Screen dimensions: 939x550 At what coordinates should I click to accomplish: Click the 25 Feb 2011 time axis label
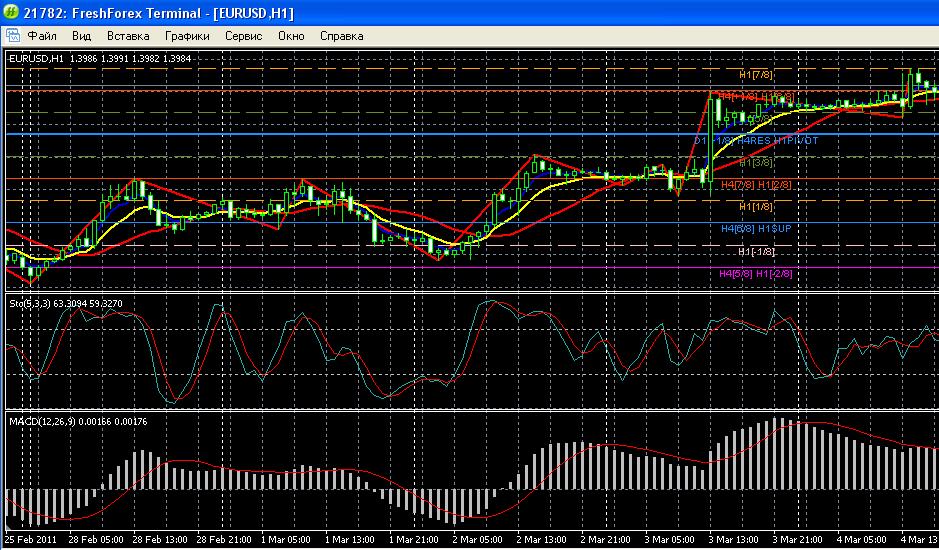point(32,539)
